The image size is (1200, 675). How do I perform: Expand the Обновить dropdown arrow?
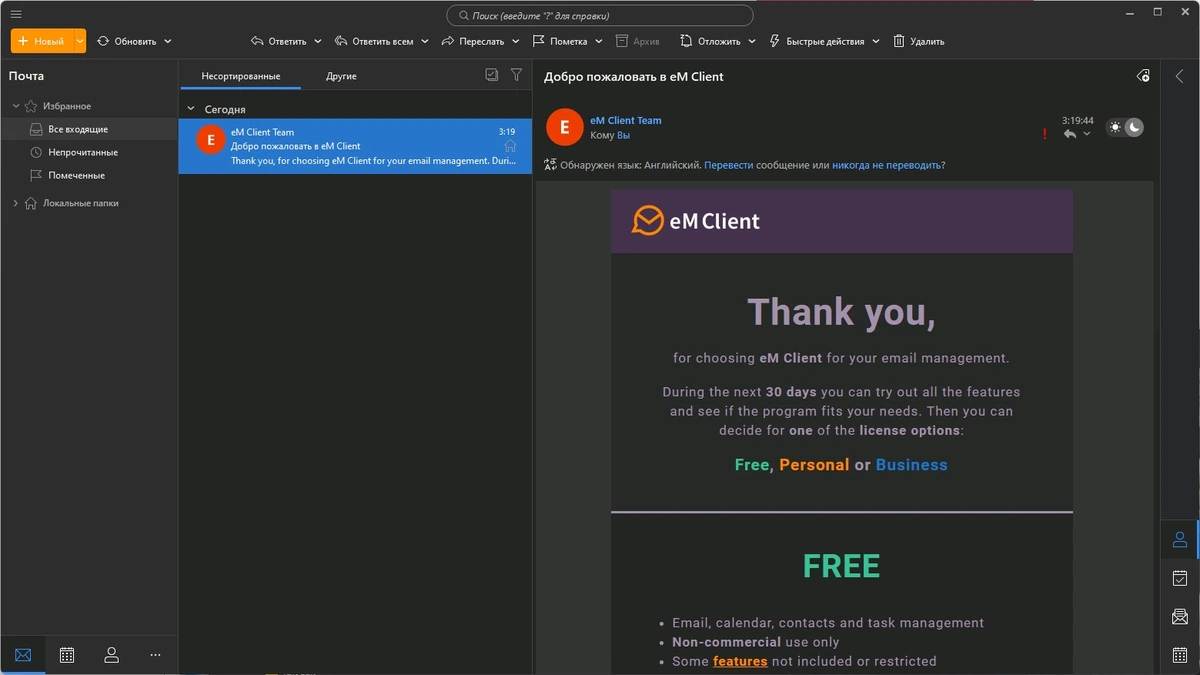click(x=168, y=41)
